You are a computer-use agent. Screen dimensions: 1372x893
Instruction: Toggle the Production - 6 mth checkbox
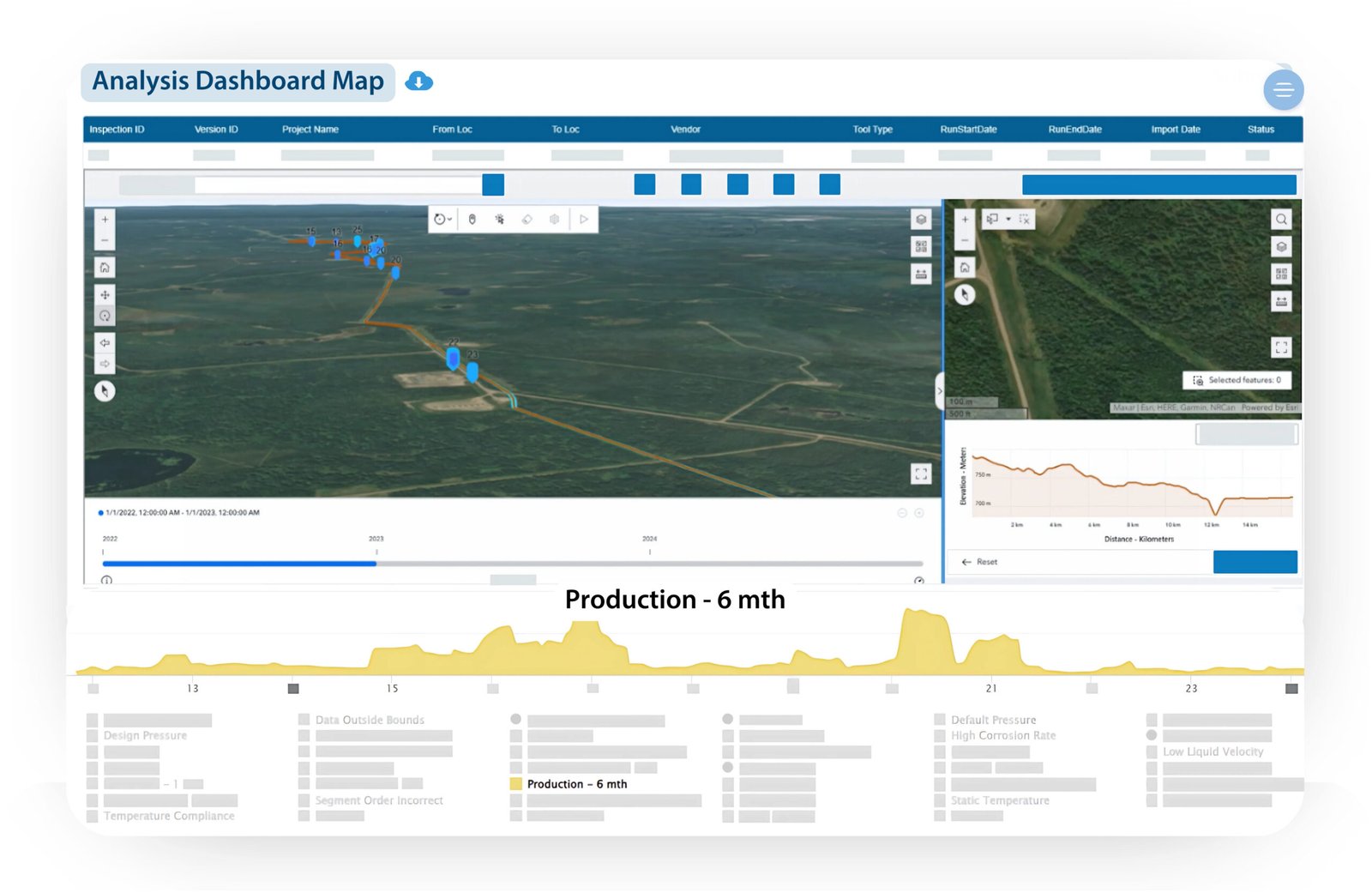[x=516, y=784]
